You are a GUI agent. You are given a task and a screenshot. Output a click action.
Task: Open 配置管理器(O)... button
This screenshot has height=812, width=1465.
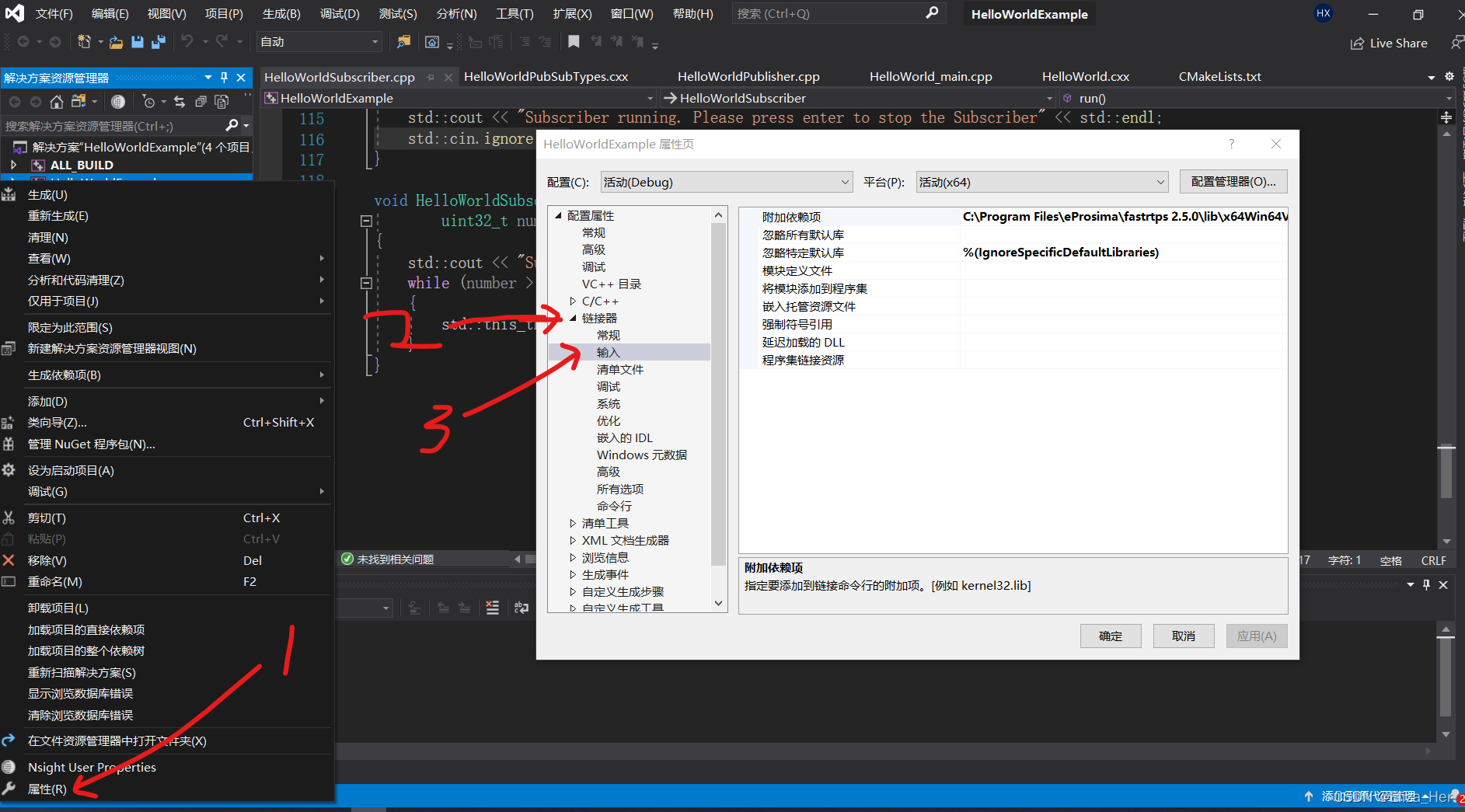click(x=1233, y=182)
